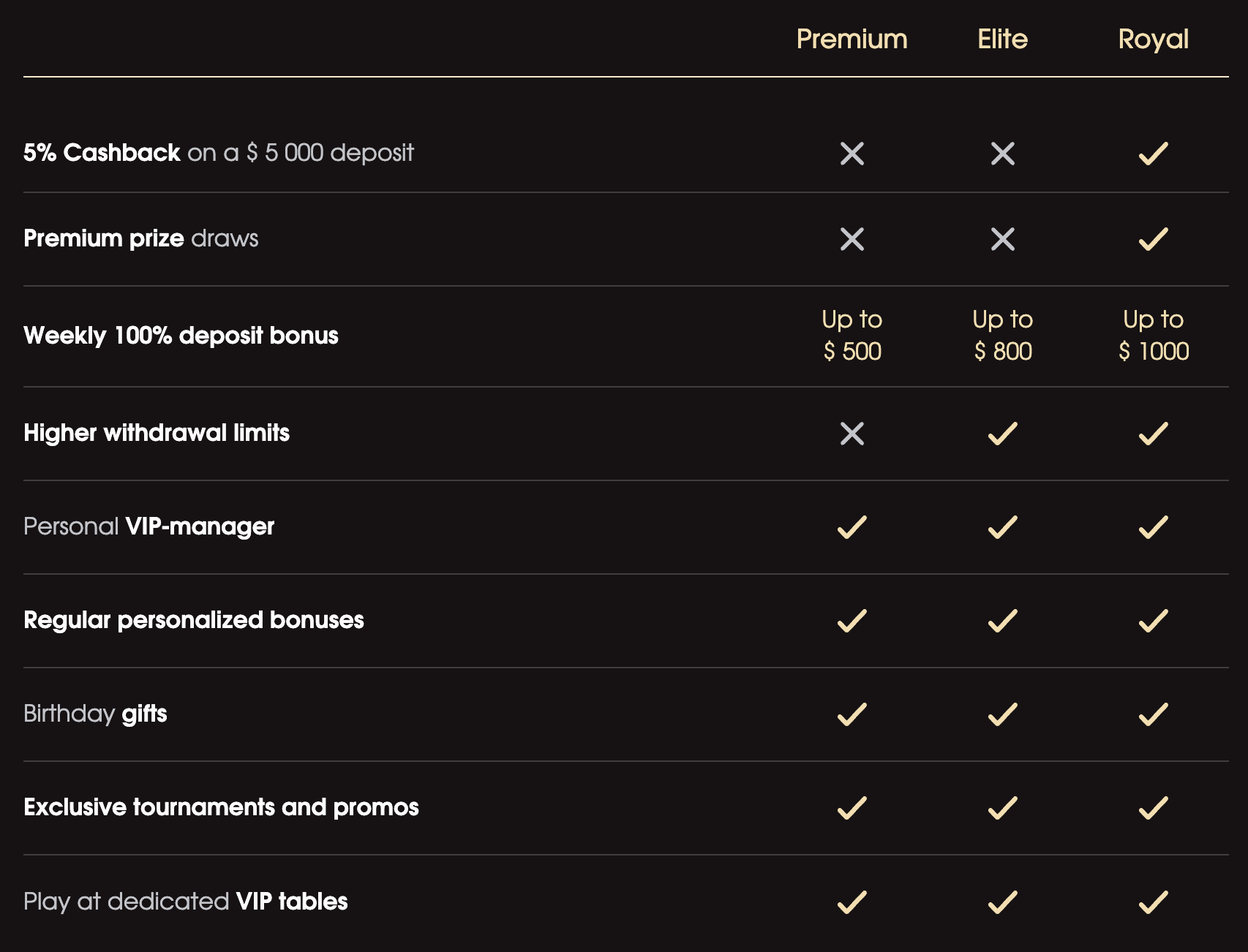This screenshot has width=1248, height=952.
Task: Click Premium cross for Higher withdrawal limits
Action: (x=852, y=434)
